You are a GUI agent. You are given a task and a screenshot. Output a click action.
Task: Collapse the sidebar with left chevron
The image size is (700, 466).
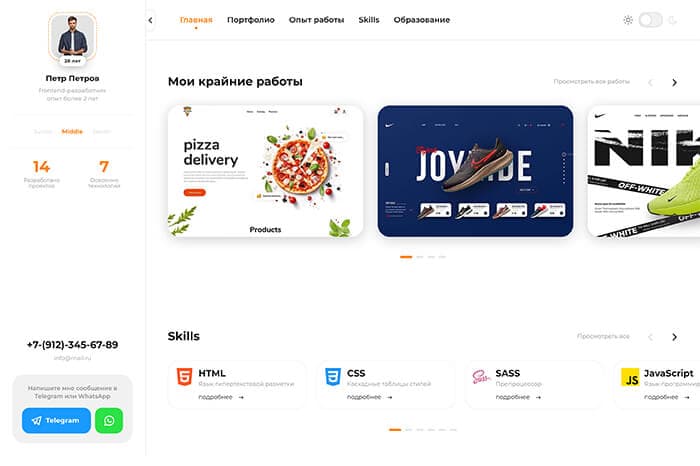pyautogui.click(x=150, y=20)
